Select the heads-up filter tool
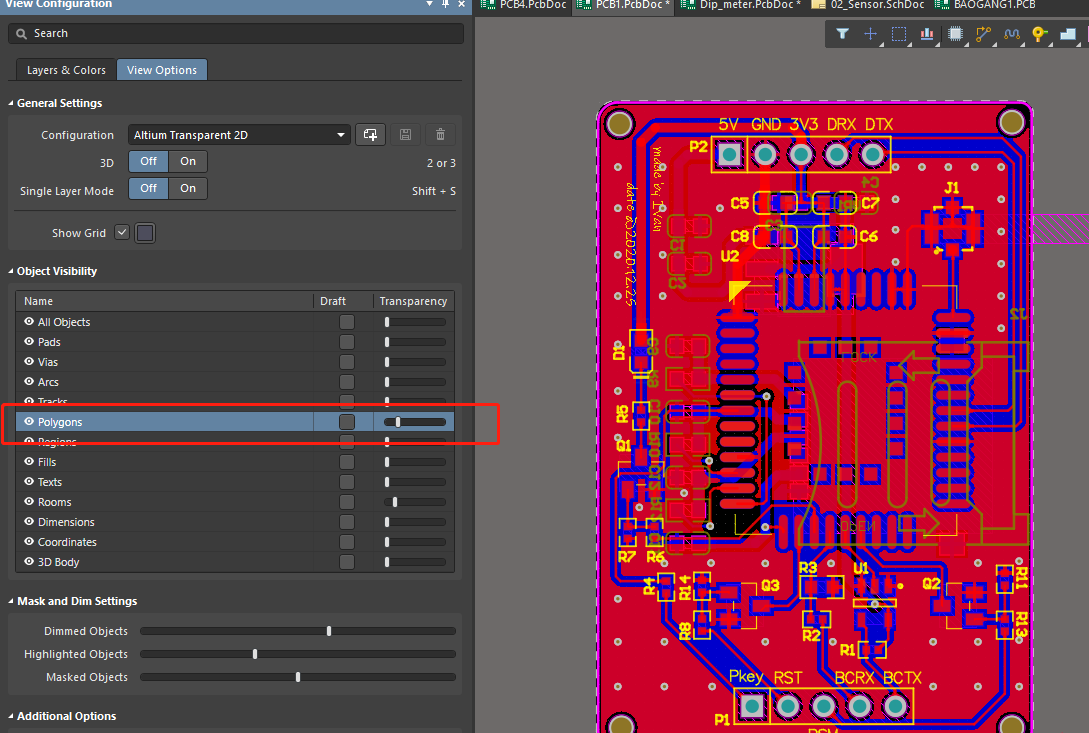1089x733 pixels. (841, 34)
